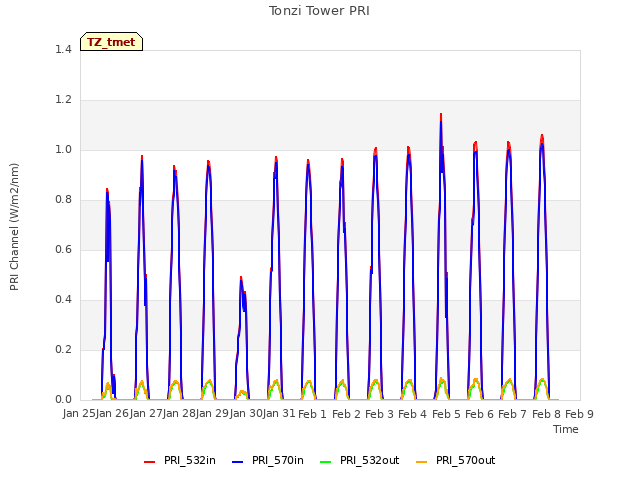
Task: Click the green PRI_532out legend swatch
Action: coord(326,462)
